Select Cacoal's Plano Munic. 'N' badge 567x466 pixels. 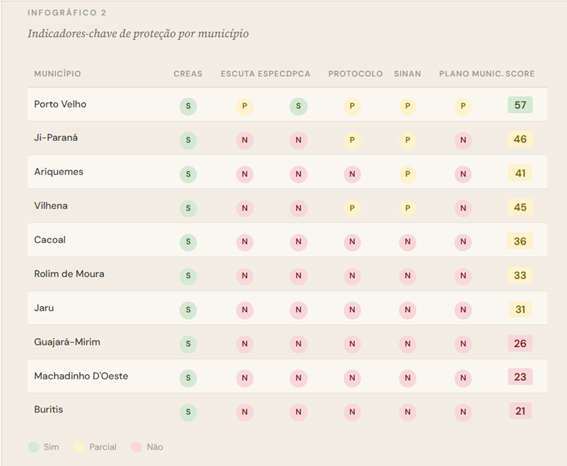click(463, 242)
